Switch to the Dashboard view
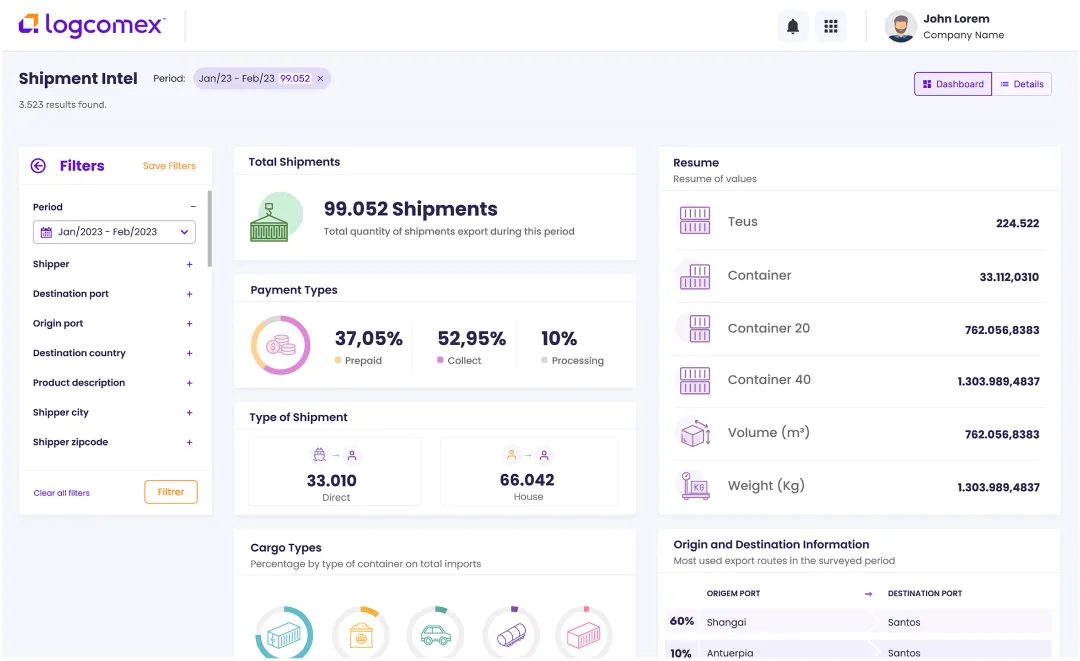Image resolution: width=1080 pixels, height=661 pixels. (952, 84)
